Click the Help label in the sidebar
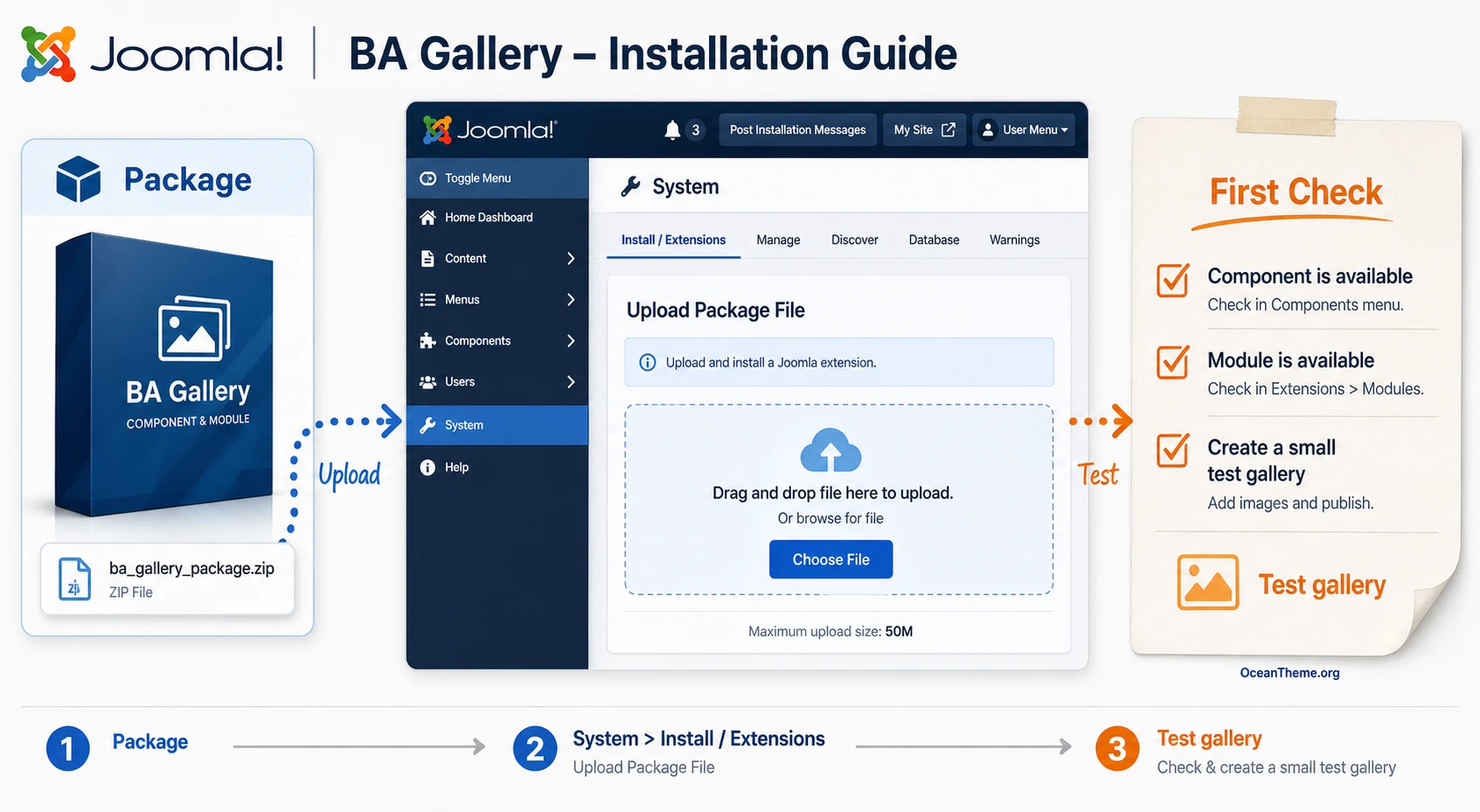Screen dimensions: 1480x812 tap(456, 468)
